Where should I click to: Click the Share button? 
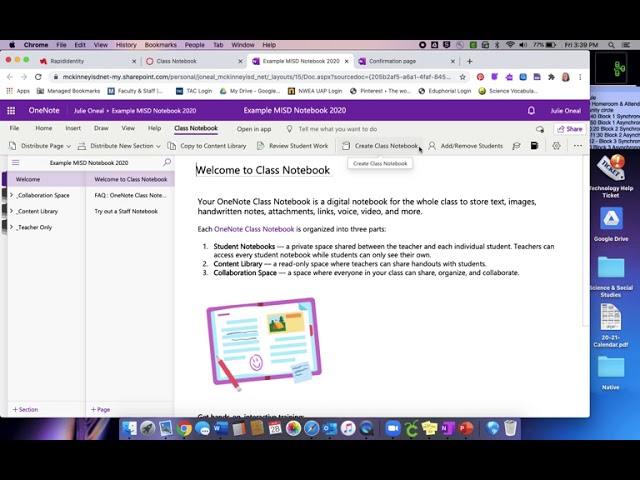pyautogui.click(x=570, y=129)
